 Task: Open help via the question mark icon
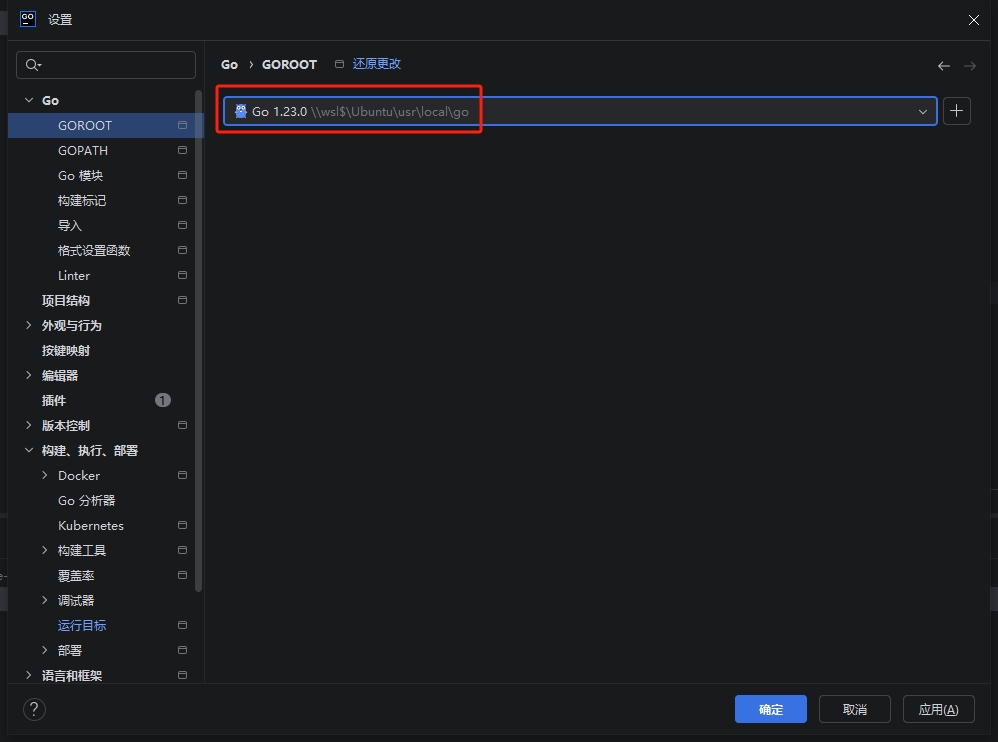pos(34,709)
